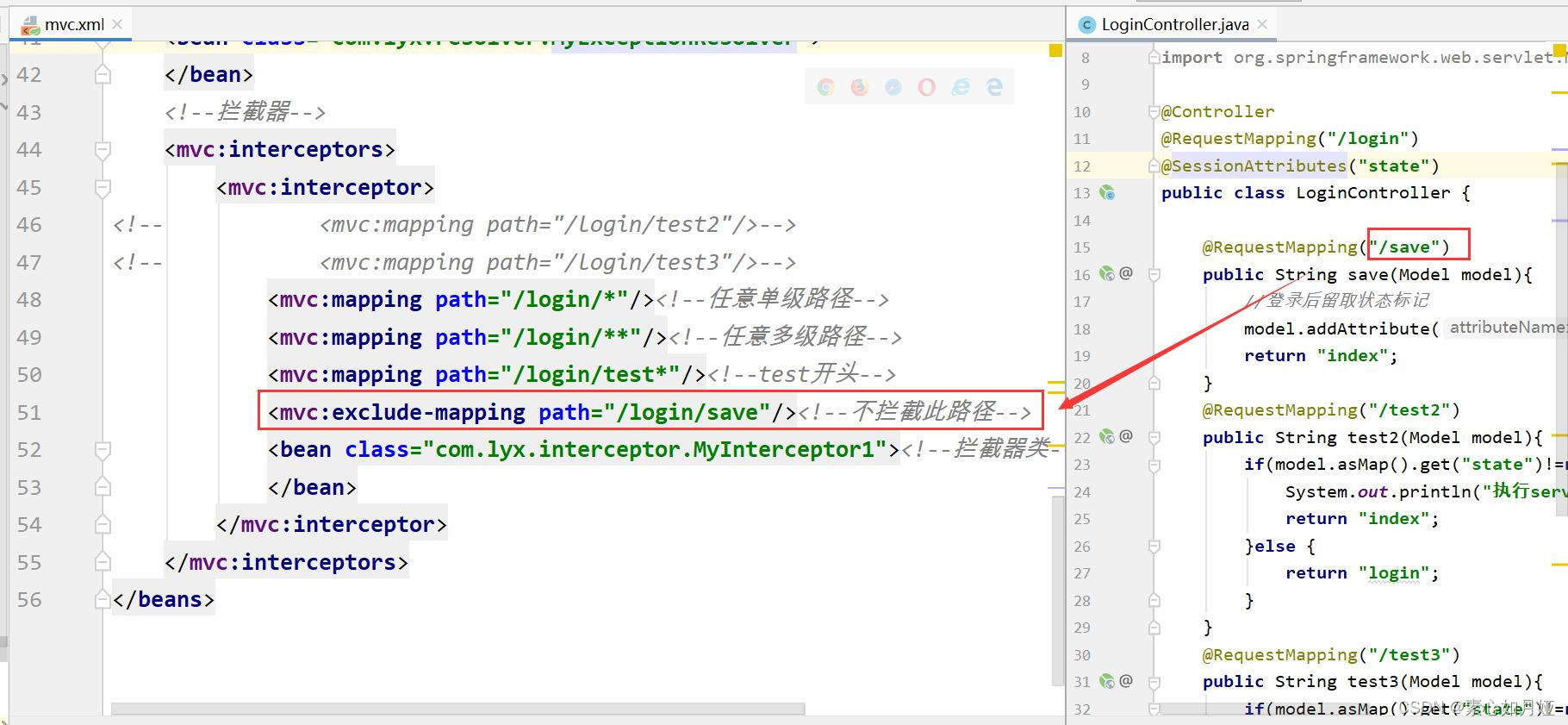Viewport: 1568px width, 725px height.
Task: Open mvc.xml in Opera browser icon
Action: (927, 87)
